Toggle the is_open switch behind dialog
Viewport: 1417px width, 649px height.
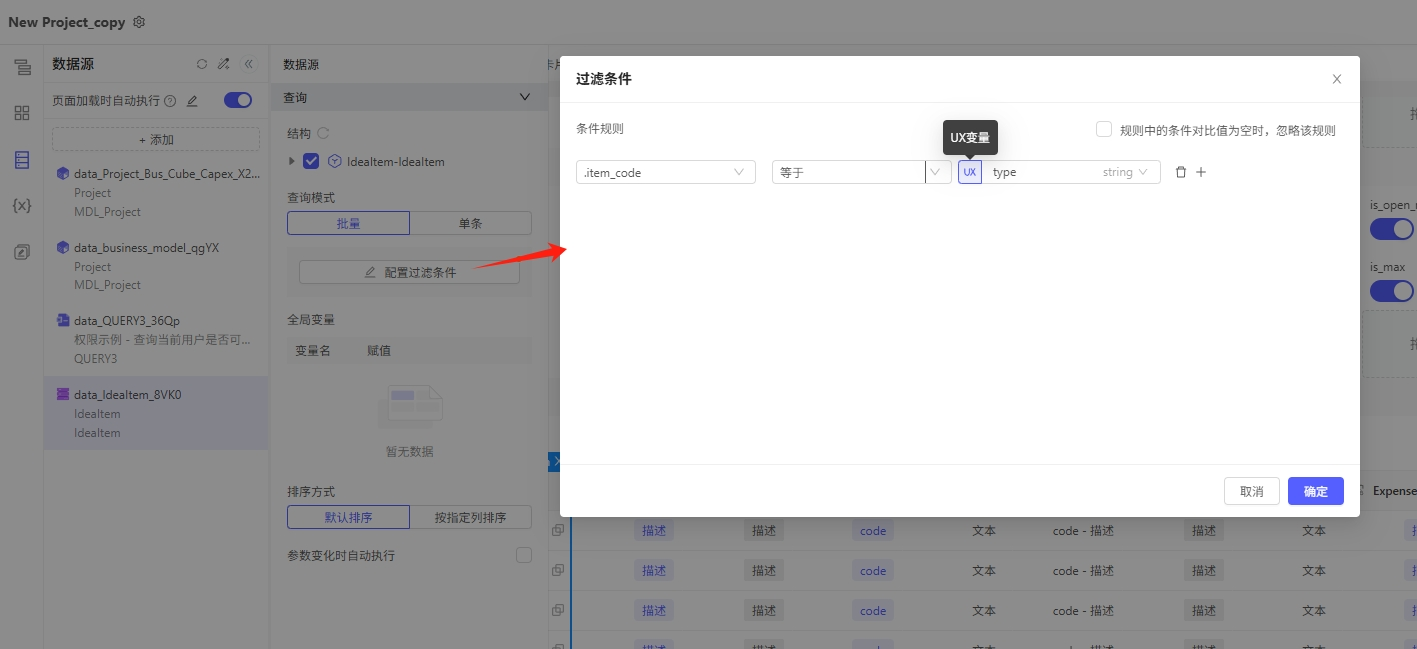[x=1392, y=229]
